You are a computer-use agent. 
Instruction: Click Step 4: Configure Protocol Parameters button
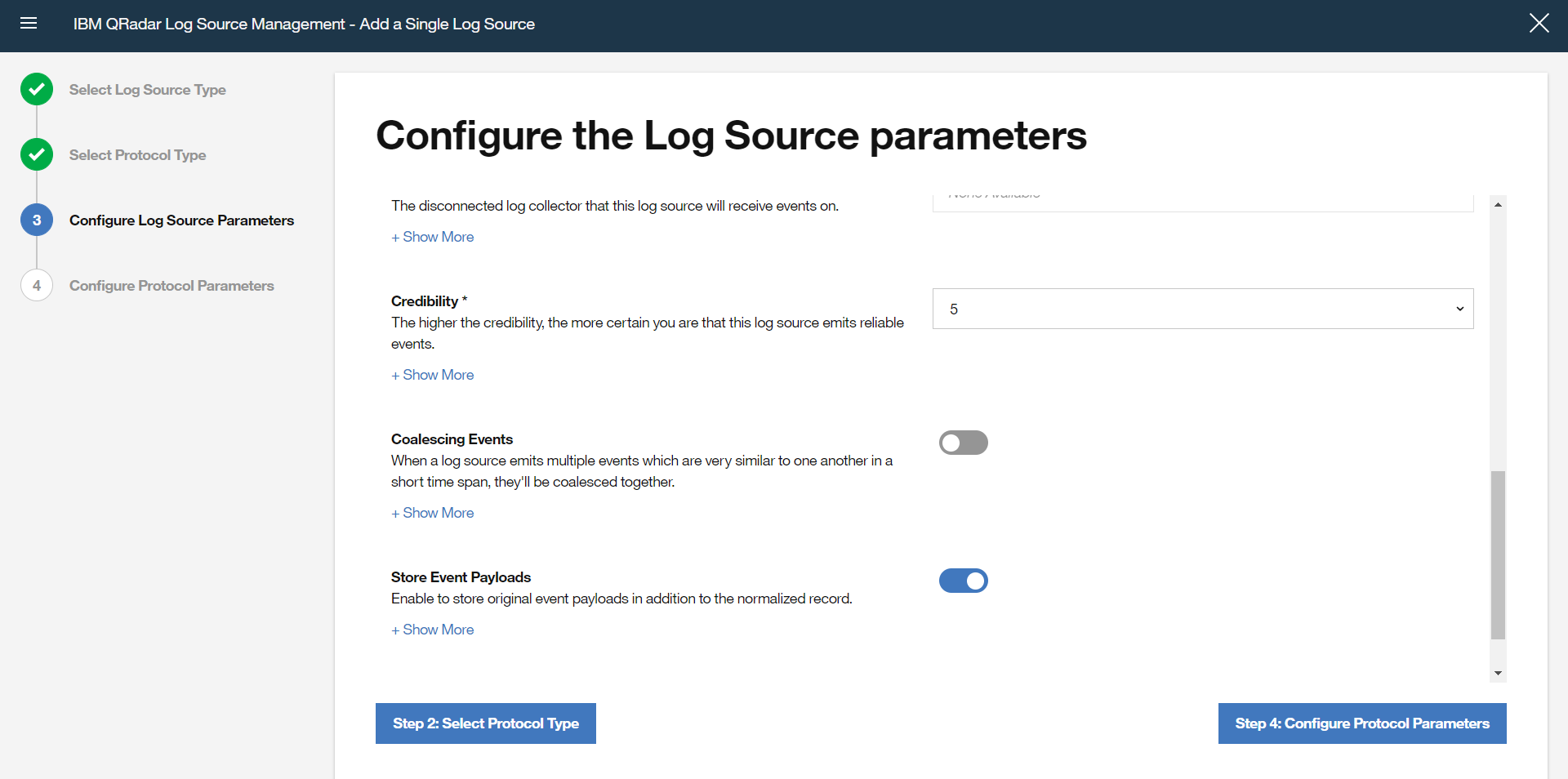click(x=1362, y=723)
